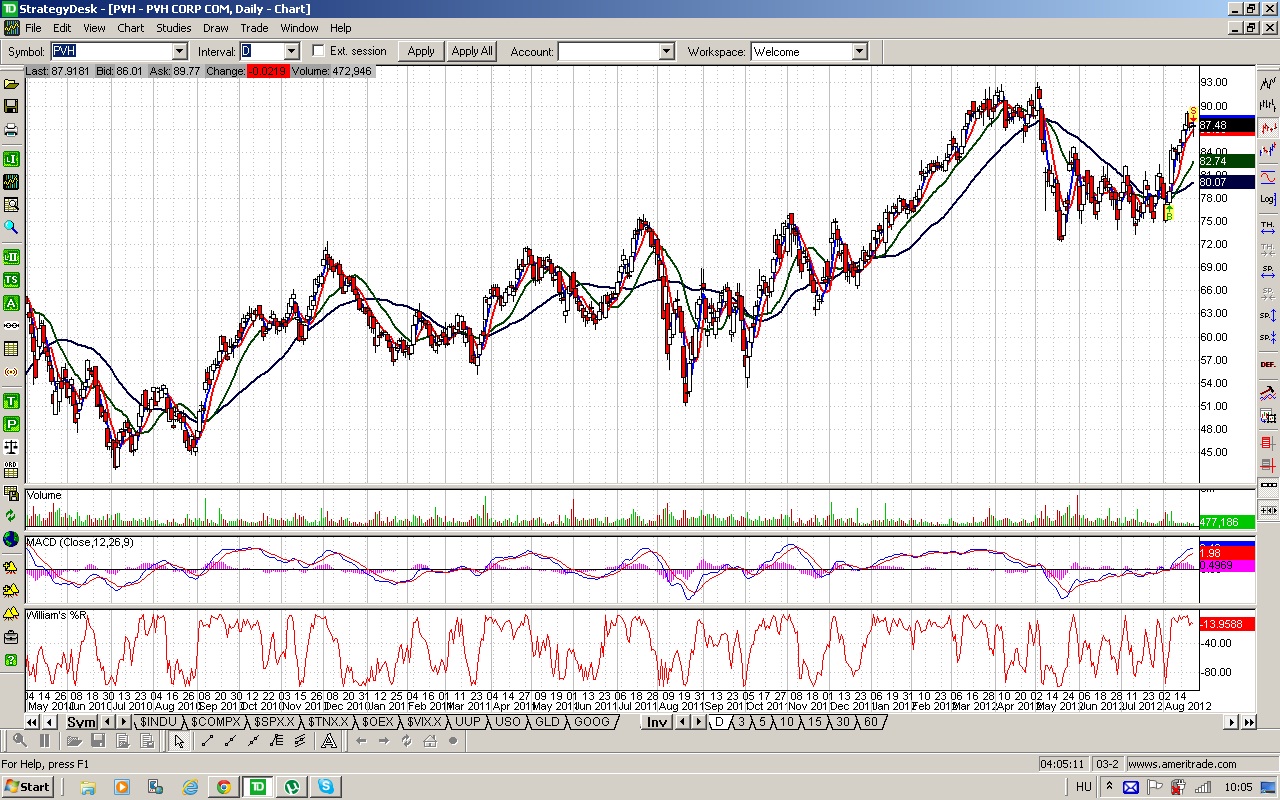The image size is (1280, 800).
Task: Click Google Chrome in the taskbar
Action: point(222,787)
